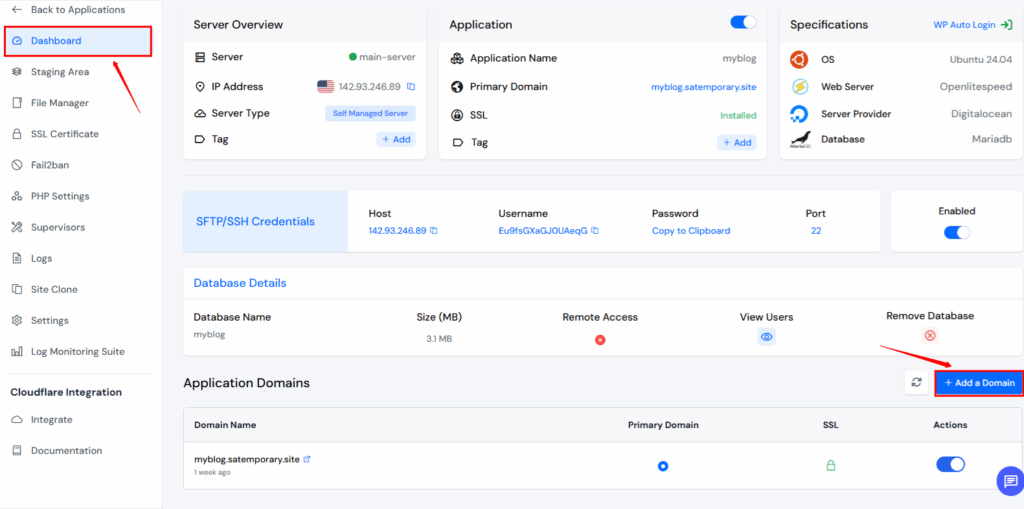Viewport: 1024px width, 509px height.
Task: Click the SFTP/SSH Credentials label
Action: [255, 222]
